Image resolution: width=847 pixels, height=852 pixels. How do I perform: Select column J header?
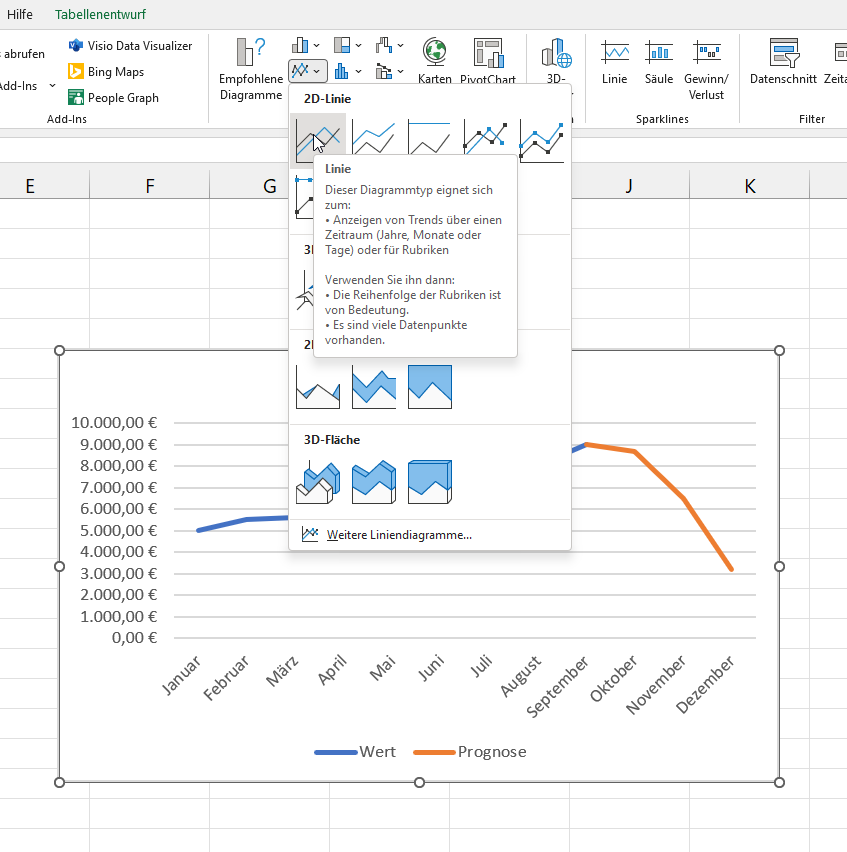click(x=629, y=186)
